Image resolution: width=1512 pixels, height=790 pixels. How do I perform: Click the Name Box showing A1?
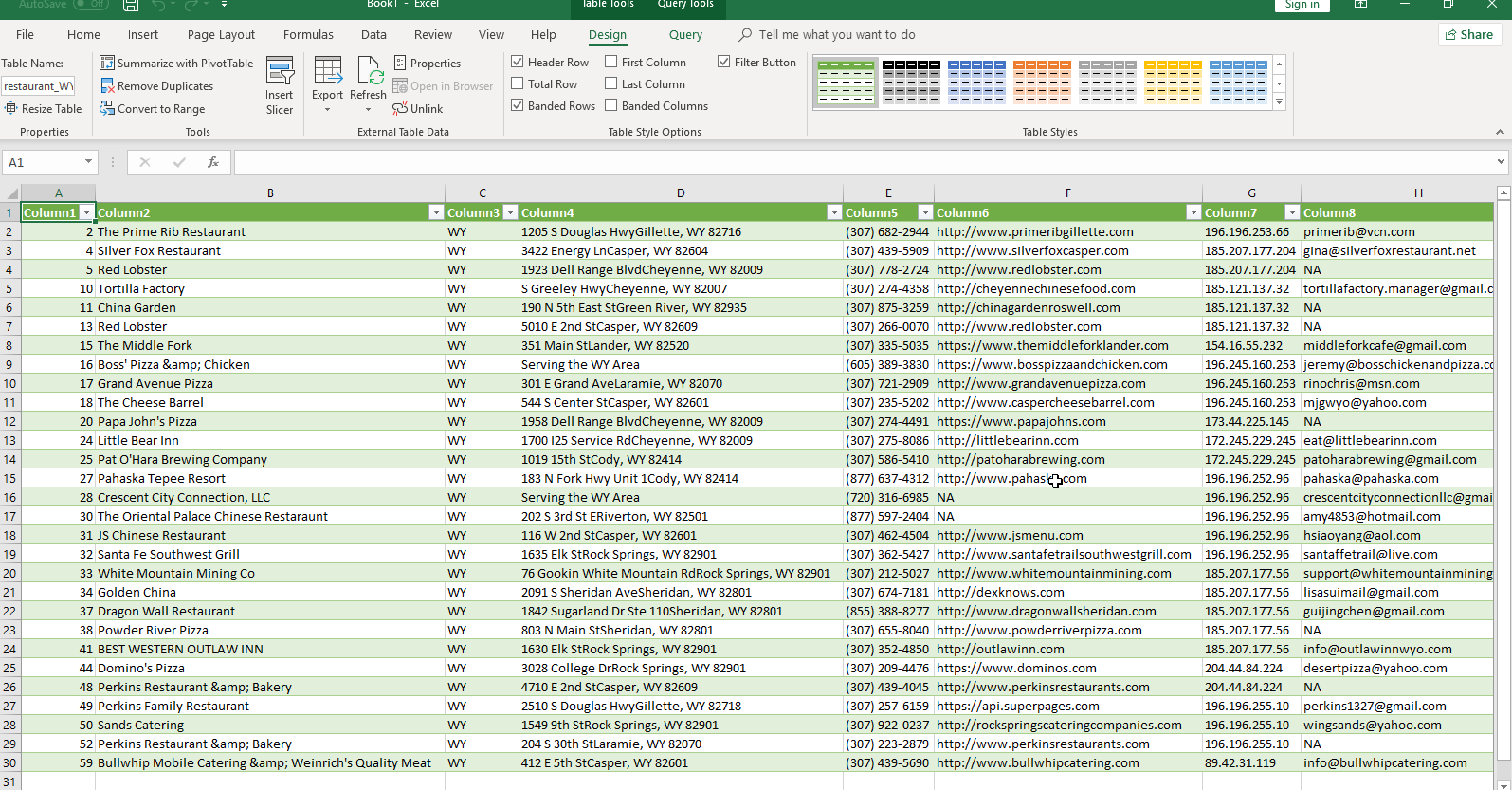pyautogui.click(x=43, y=162)
